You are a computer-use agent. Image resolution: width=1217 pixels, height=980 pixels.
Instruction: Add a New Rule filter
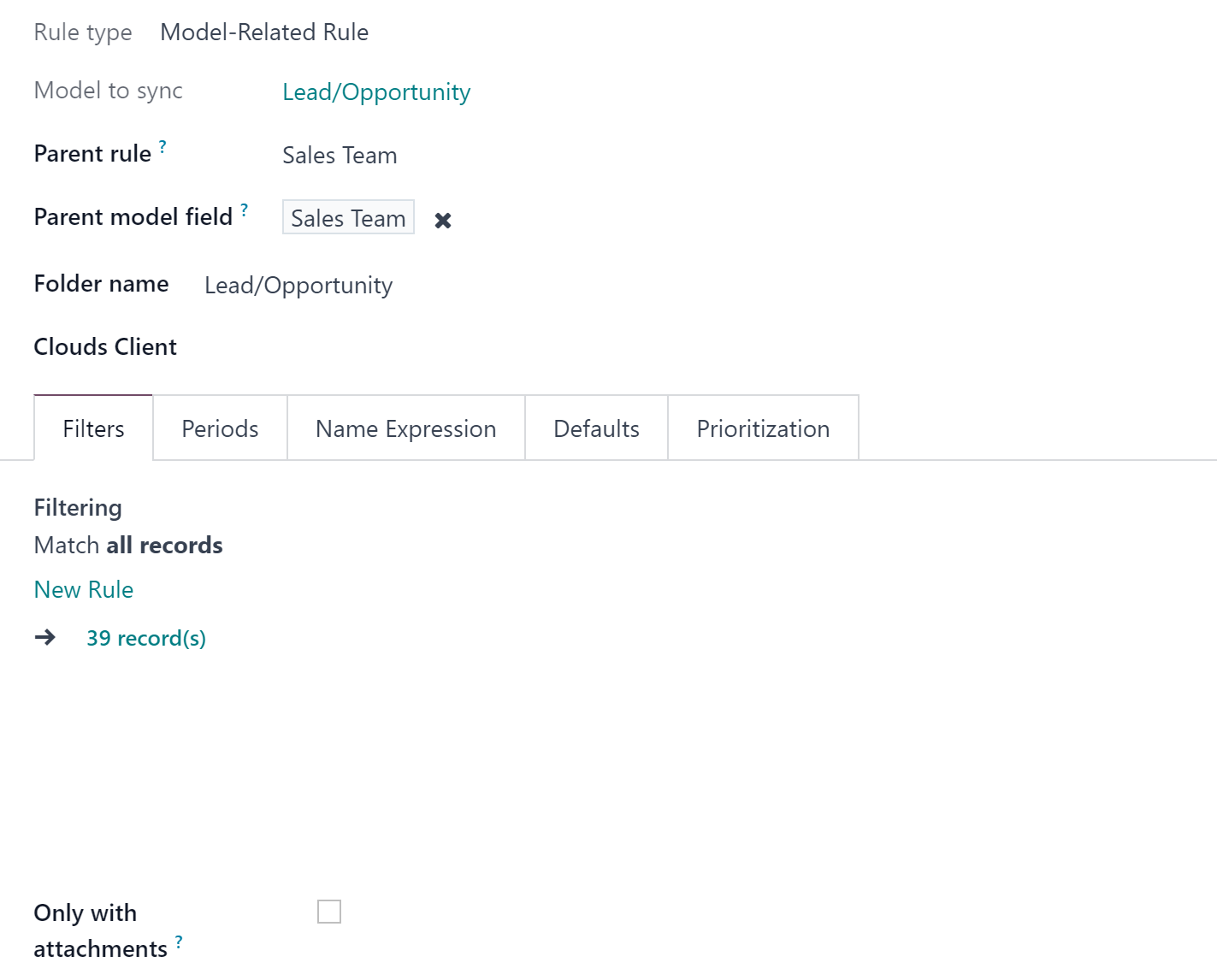(84, 590)
